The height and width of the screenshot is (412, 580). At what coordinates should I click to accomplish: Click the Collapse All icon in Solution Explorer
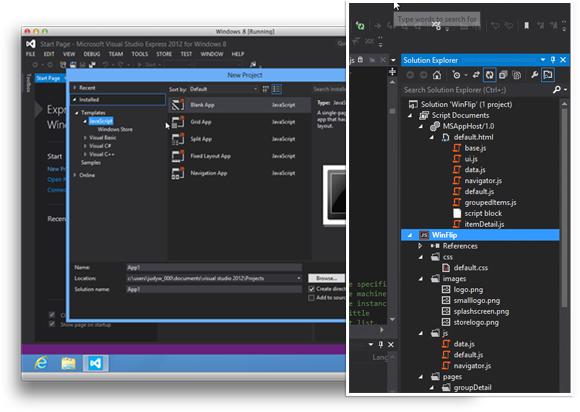(503, 75)
